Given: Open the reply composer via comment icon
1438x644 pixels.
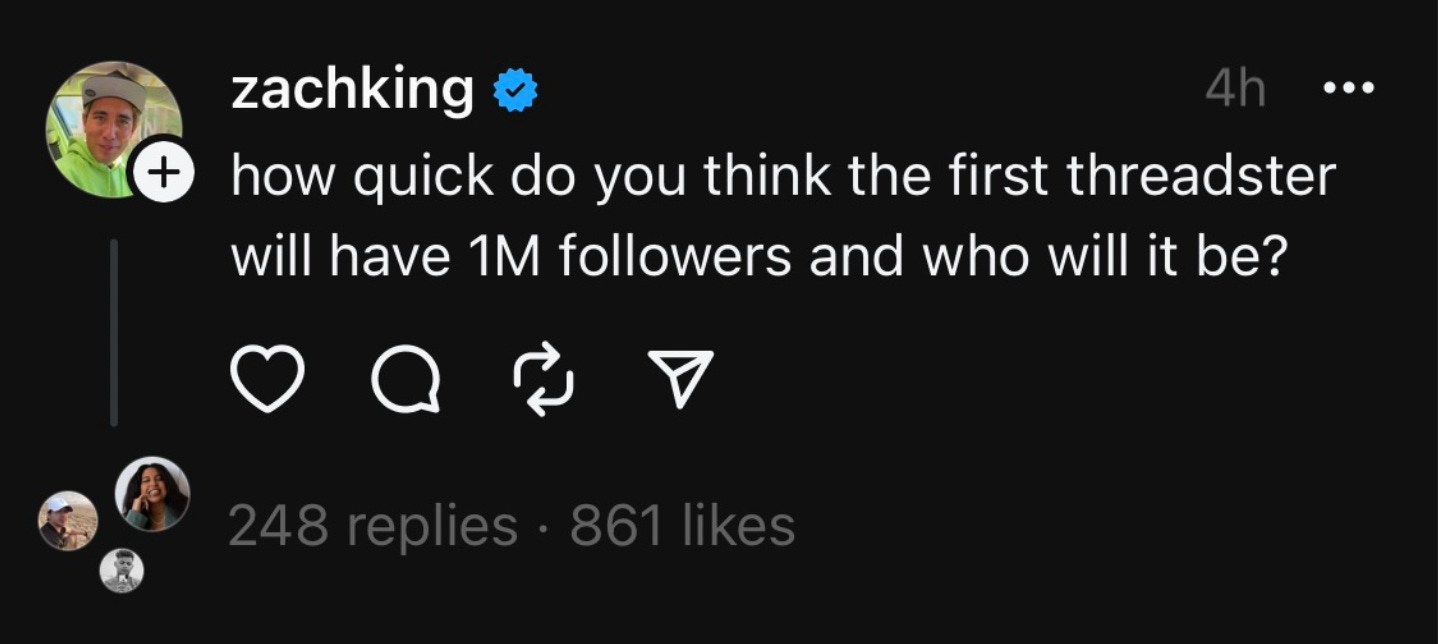Looking at the screenshot, I should coord(408,378).
